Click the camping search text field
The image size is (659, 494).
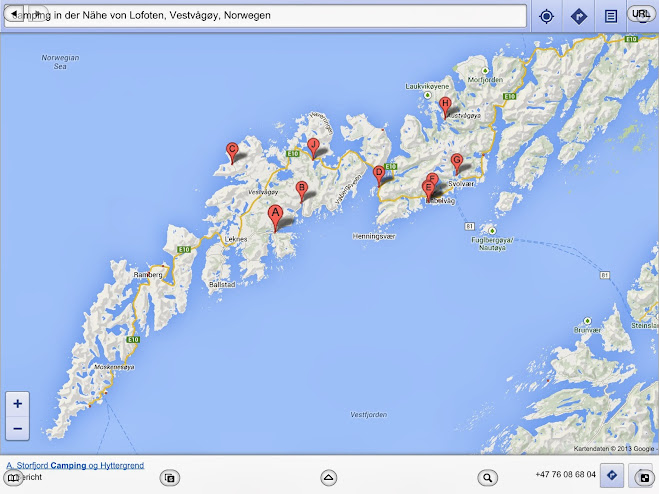265,16
